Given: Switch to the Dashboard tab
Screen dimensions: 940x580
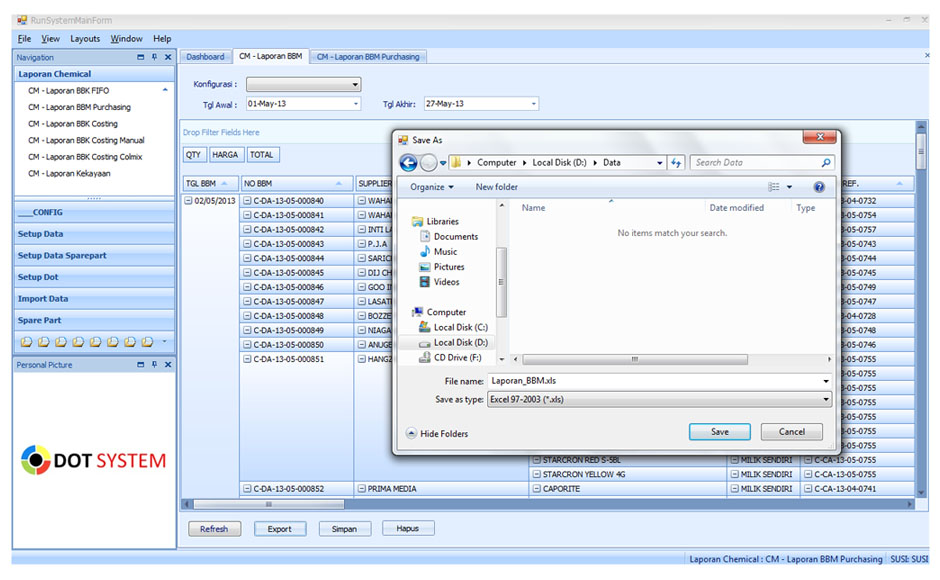Looking at the screenshot, I should click(x=205, y=57).
